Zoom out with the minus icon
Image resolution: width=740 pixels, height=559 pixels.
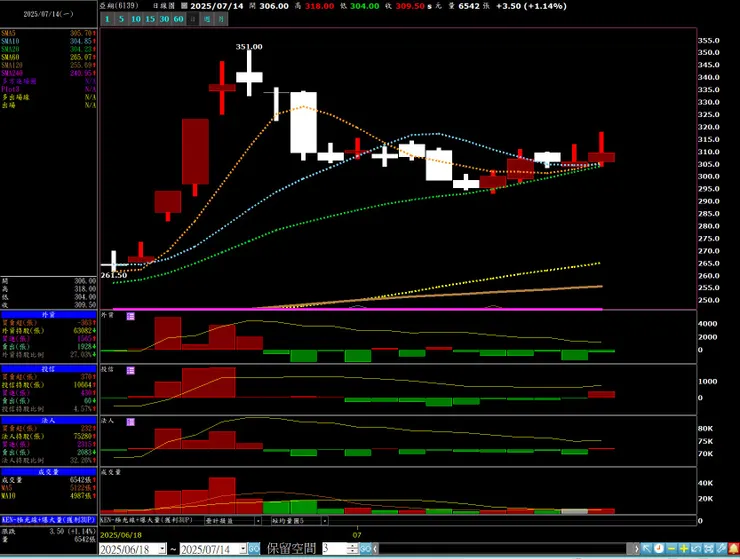[671, 549]
